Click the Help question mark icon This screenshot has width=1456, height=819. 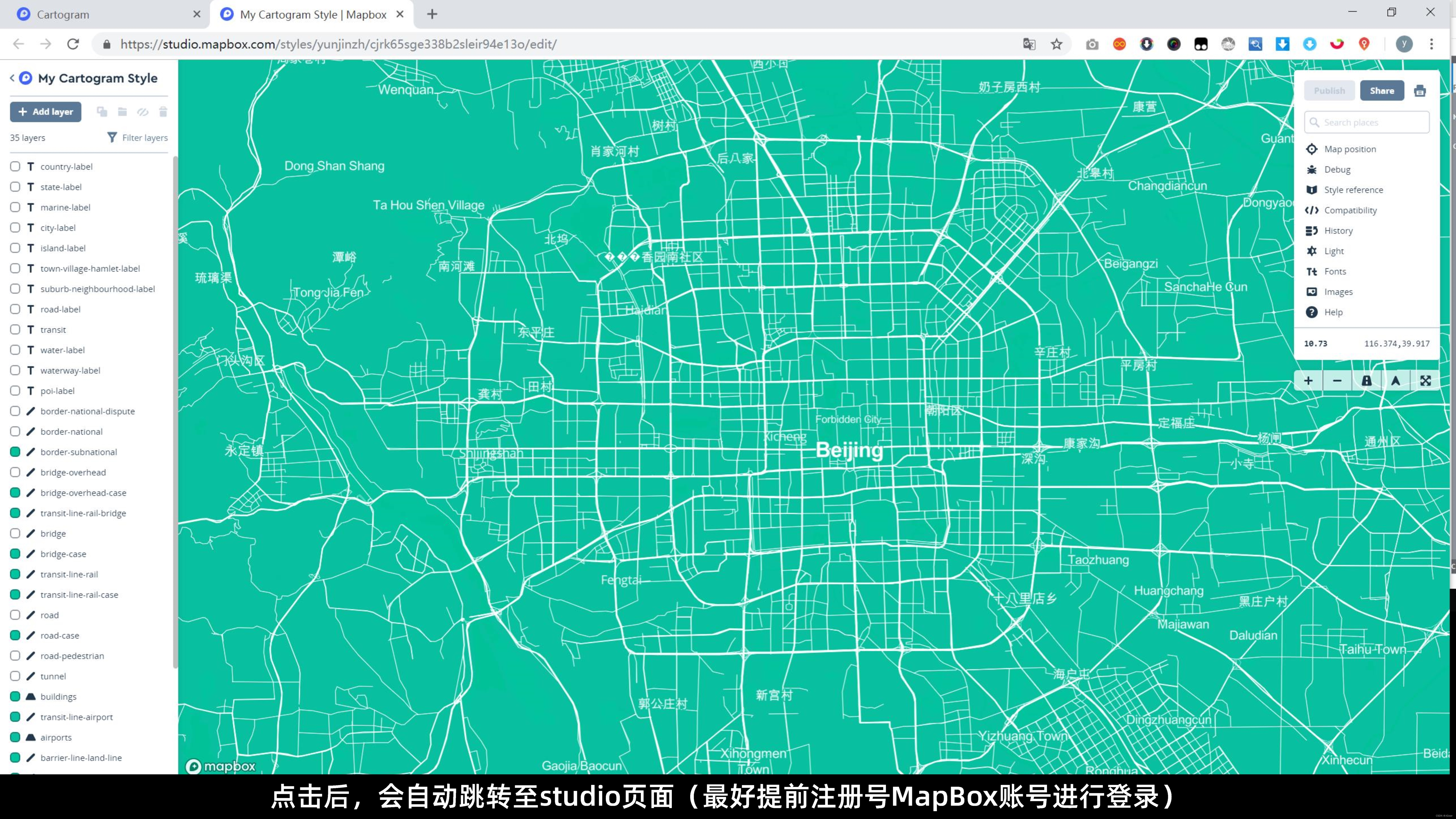coord(1312,312)
